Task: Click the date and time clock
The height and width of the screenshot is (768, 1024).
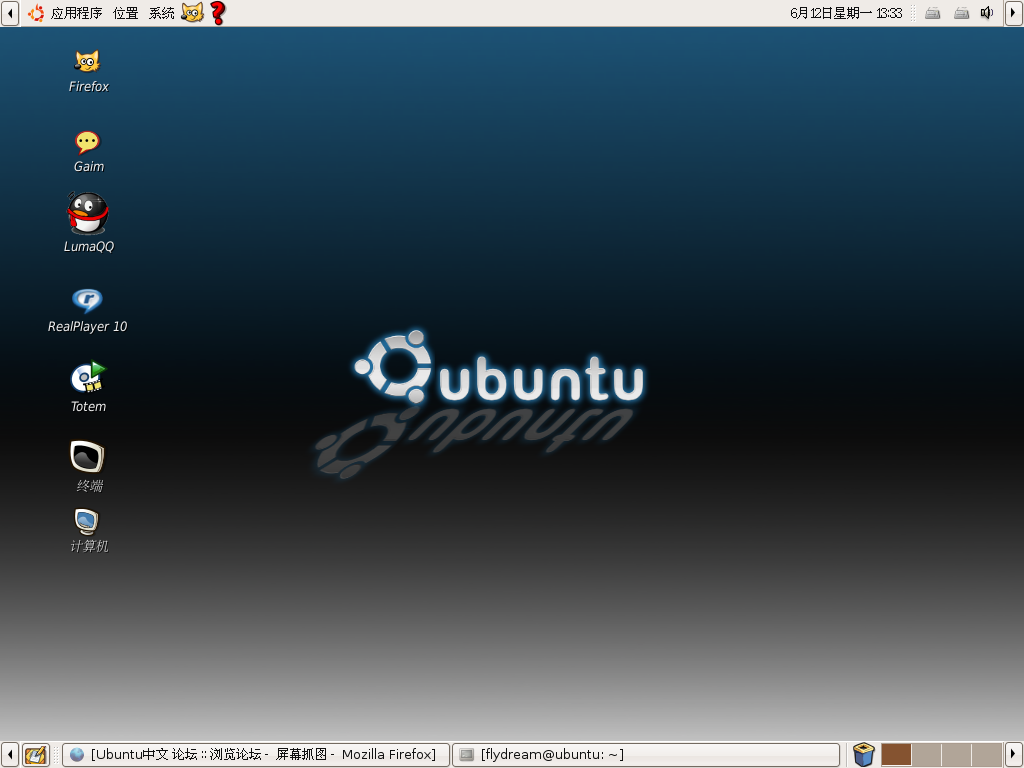Action: [846, 13]
